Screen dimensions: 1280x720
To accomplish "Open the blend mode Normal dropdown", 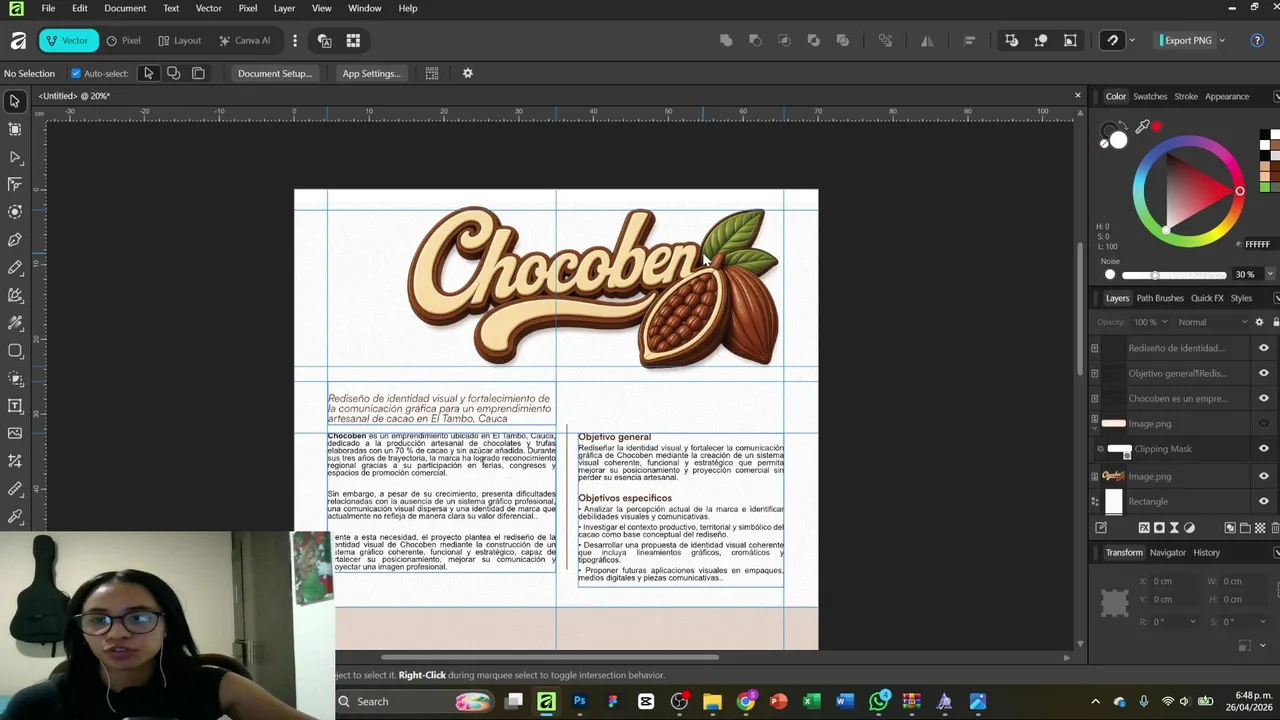I will point(1212,322).
